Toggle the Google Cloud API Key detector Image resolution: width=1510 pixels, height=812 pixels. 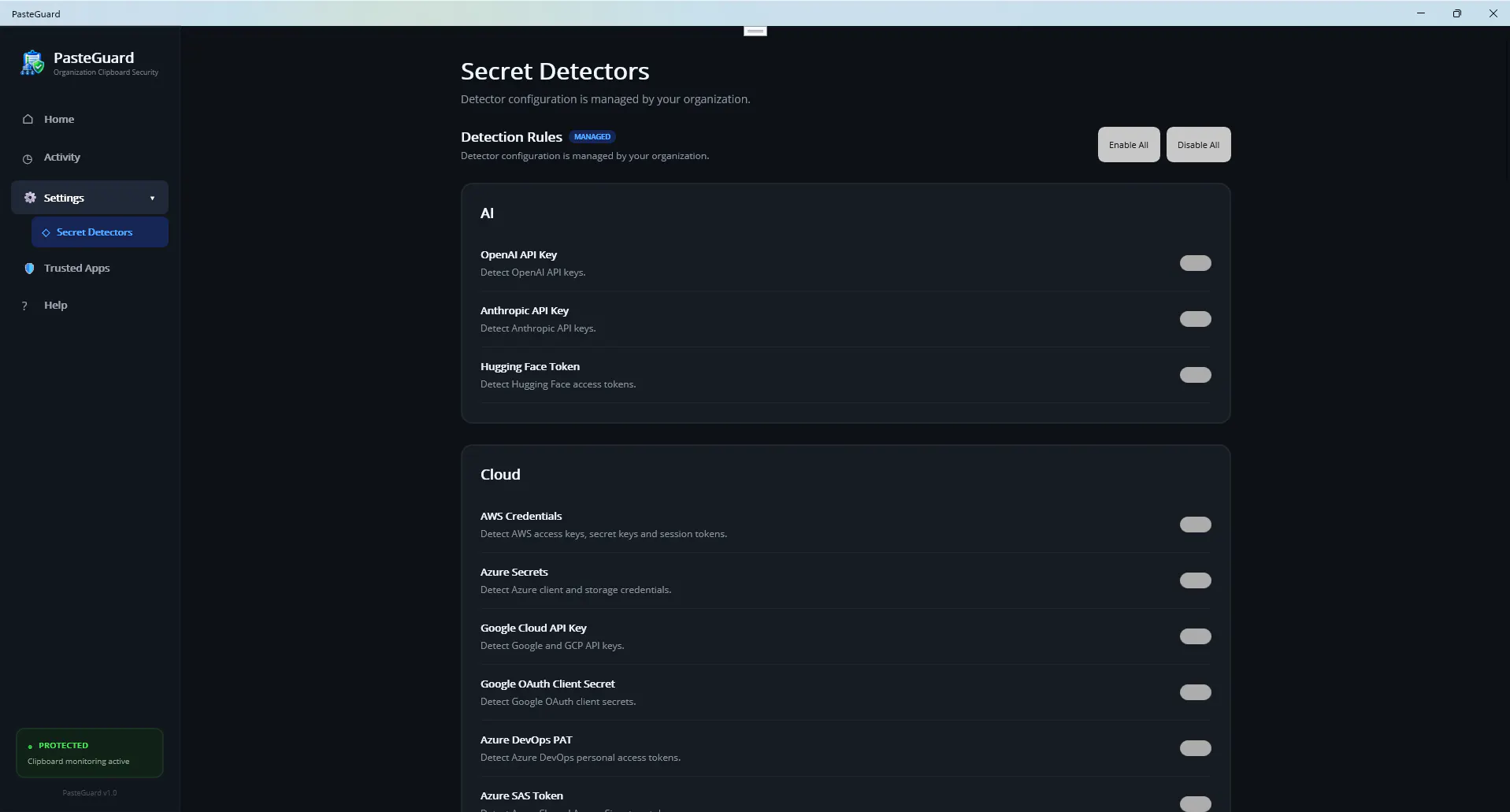pyautogui.click(x=1195, y=636)
